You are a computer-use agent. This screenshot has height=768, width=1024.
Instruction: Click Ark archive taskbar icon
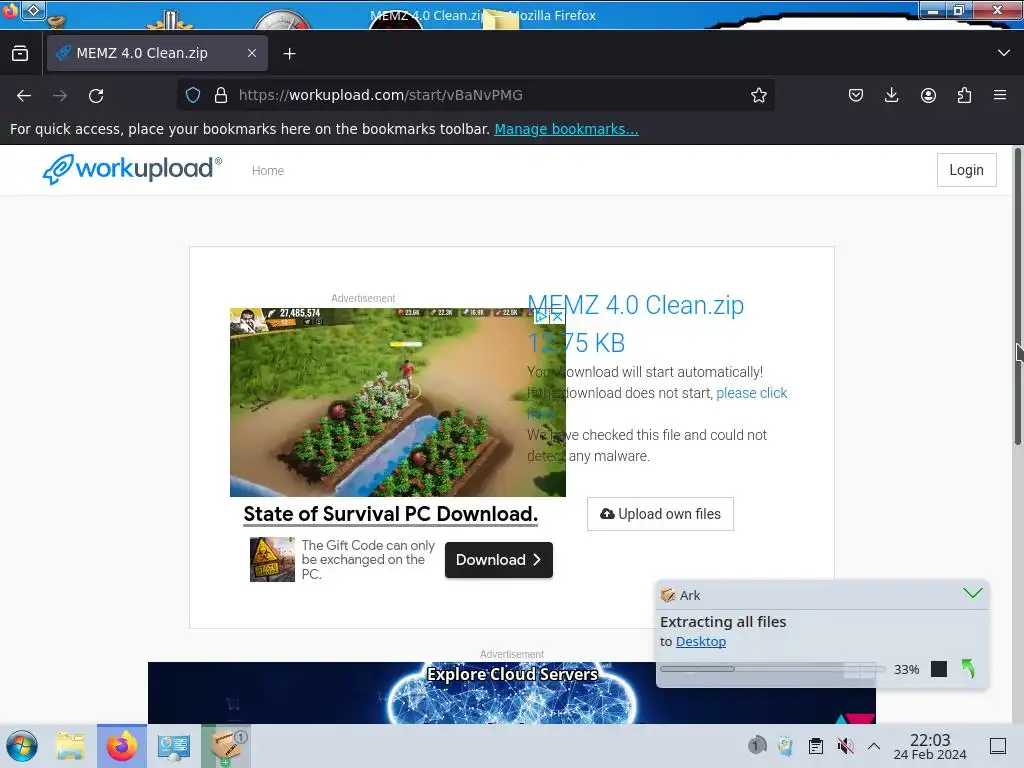(226, 746)
